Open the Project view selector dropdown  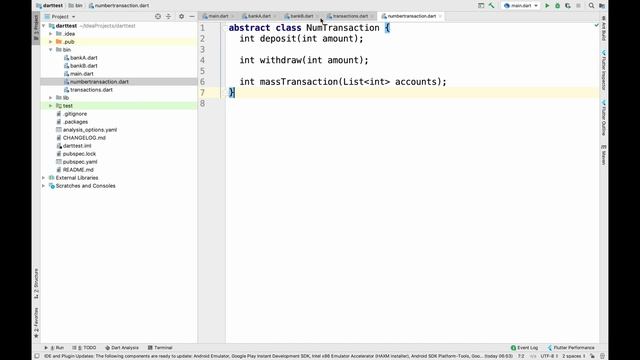tap(60, 17)
